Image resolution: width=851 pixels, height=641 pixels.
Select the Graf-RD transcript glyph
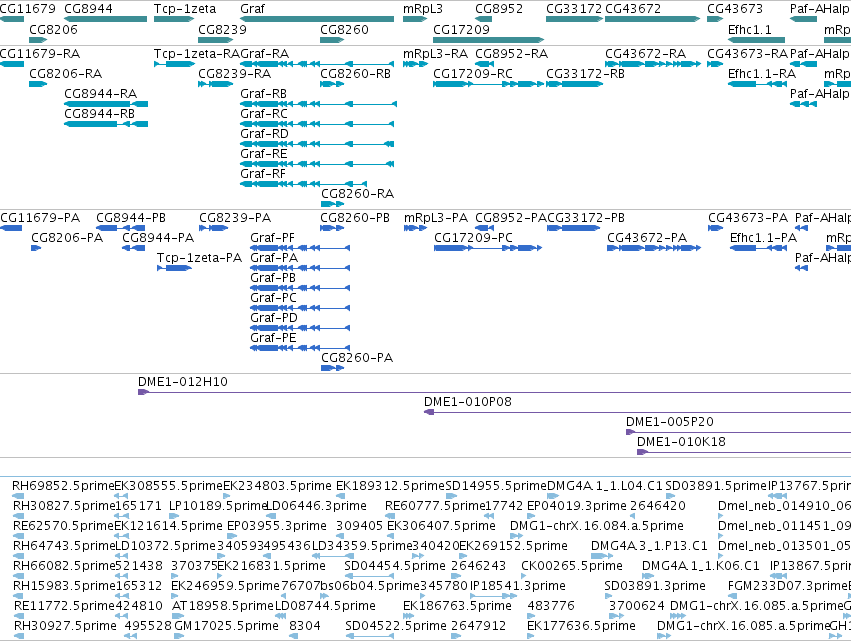317,144
